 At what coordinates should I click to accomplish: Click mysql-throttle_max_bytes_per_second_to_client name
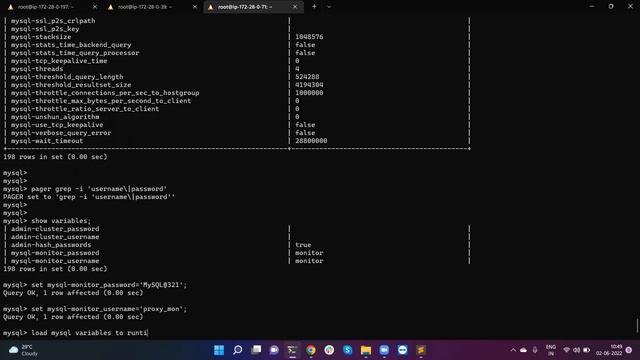(101, 101)
